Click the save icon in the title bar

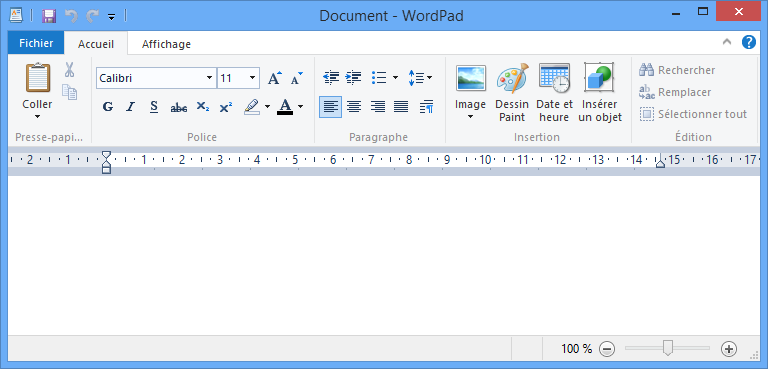(48, 16)
